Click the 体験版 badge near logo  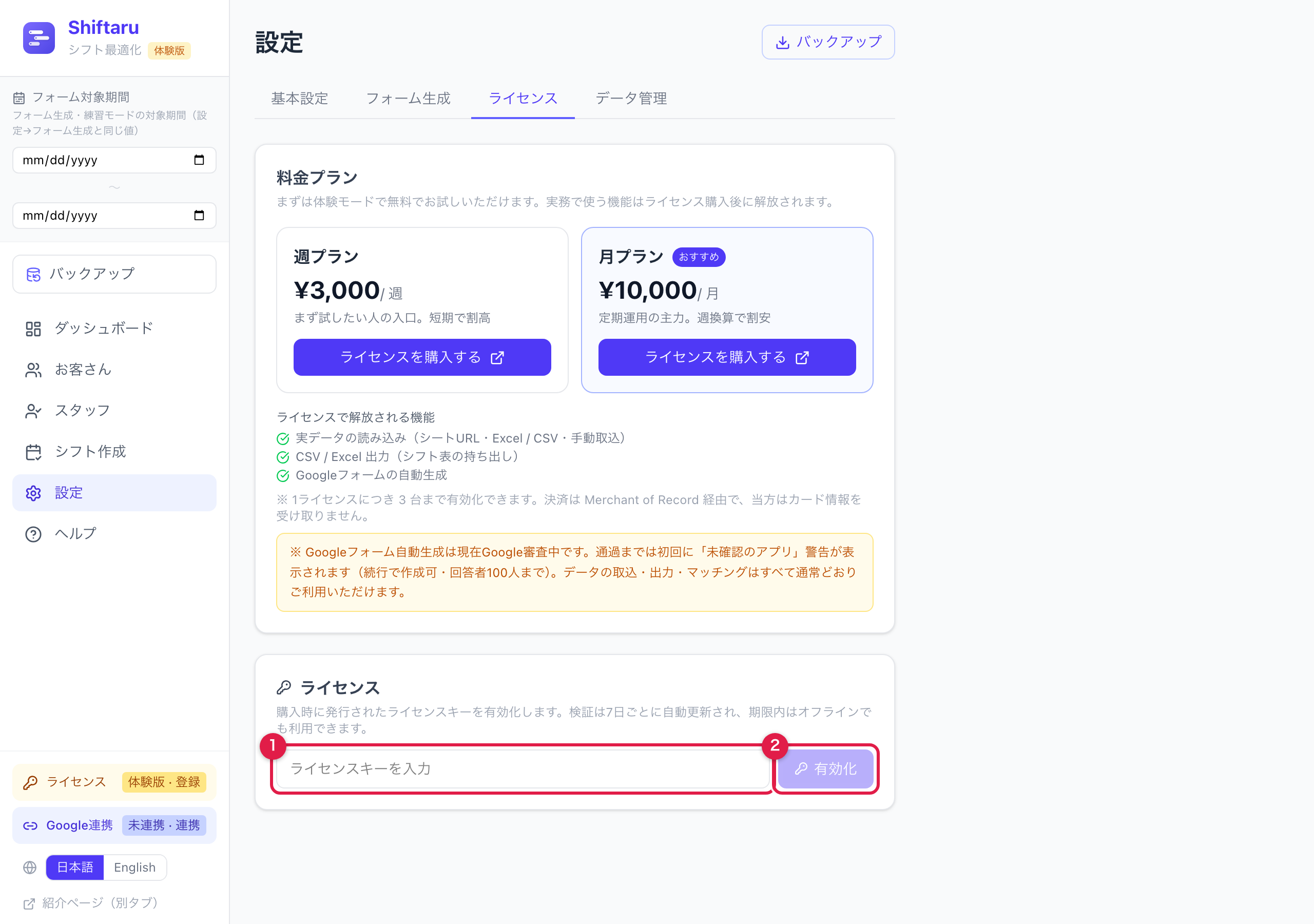pos(169,50)
